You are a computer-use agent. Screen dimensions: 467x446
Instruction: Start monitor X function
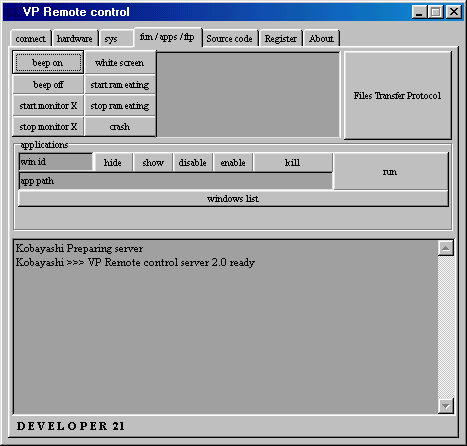(x=48, y=105)
